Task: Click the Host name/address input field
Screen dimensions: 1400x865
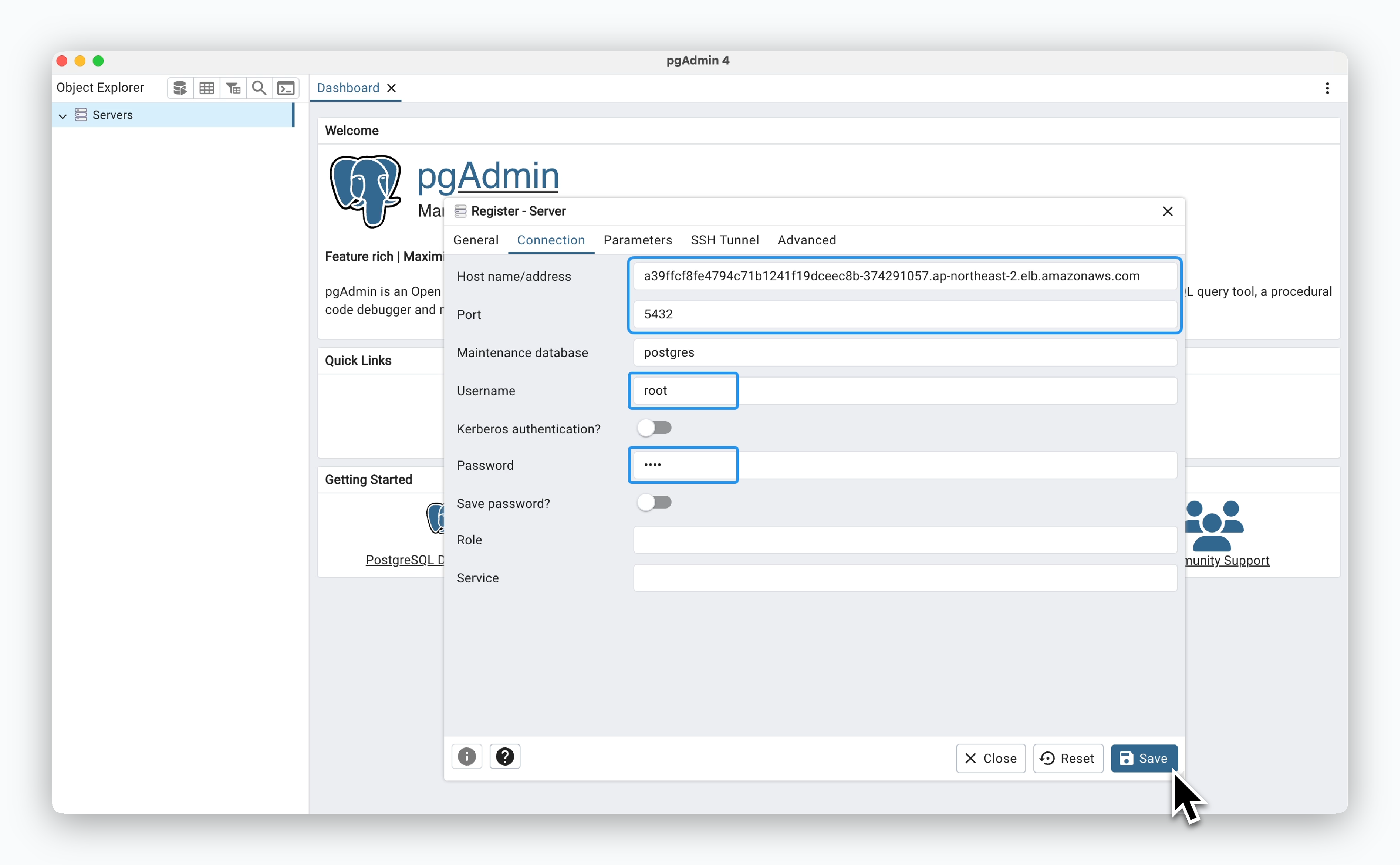Action: point(905,276)
